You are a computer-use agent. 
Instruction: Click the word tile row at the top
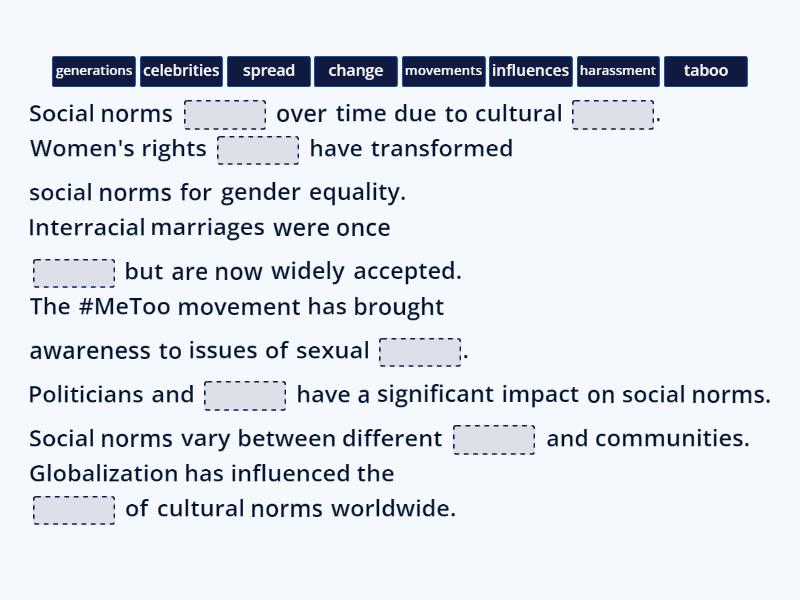400,71
